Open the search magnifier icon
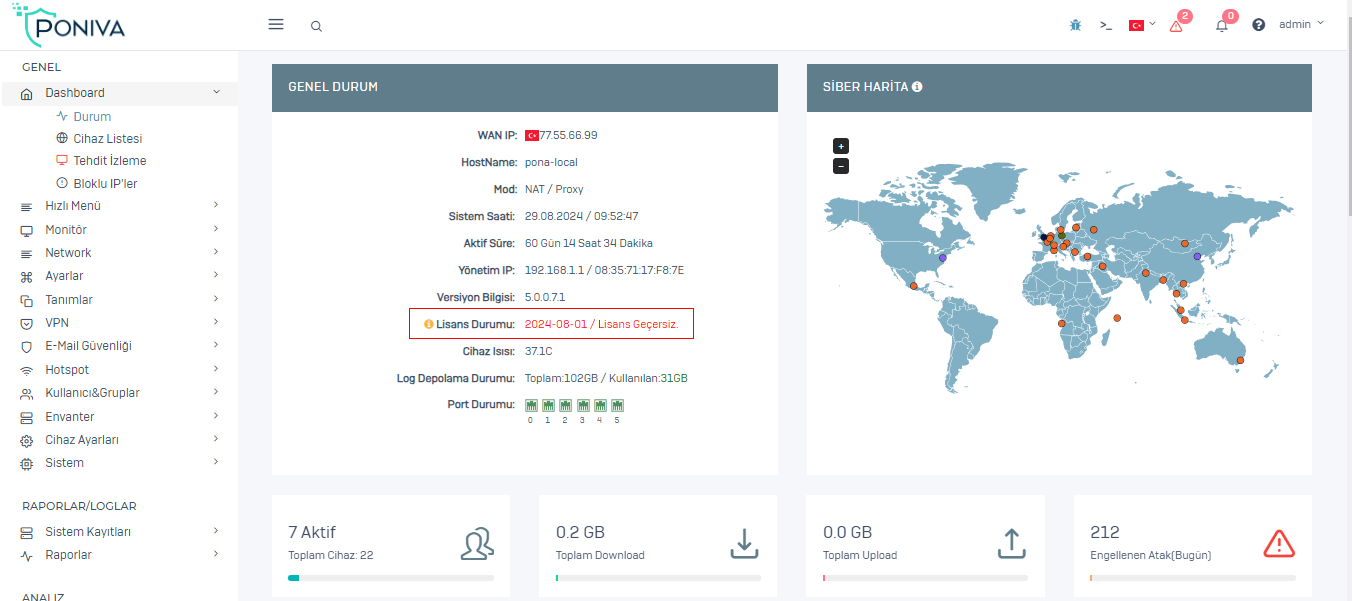This screenshot has height=601, width=1352. [x=316, y=26]
